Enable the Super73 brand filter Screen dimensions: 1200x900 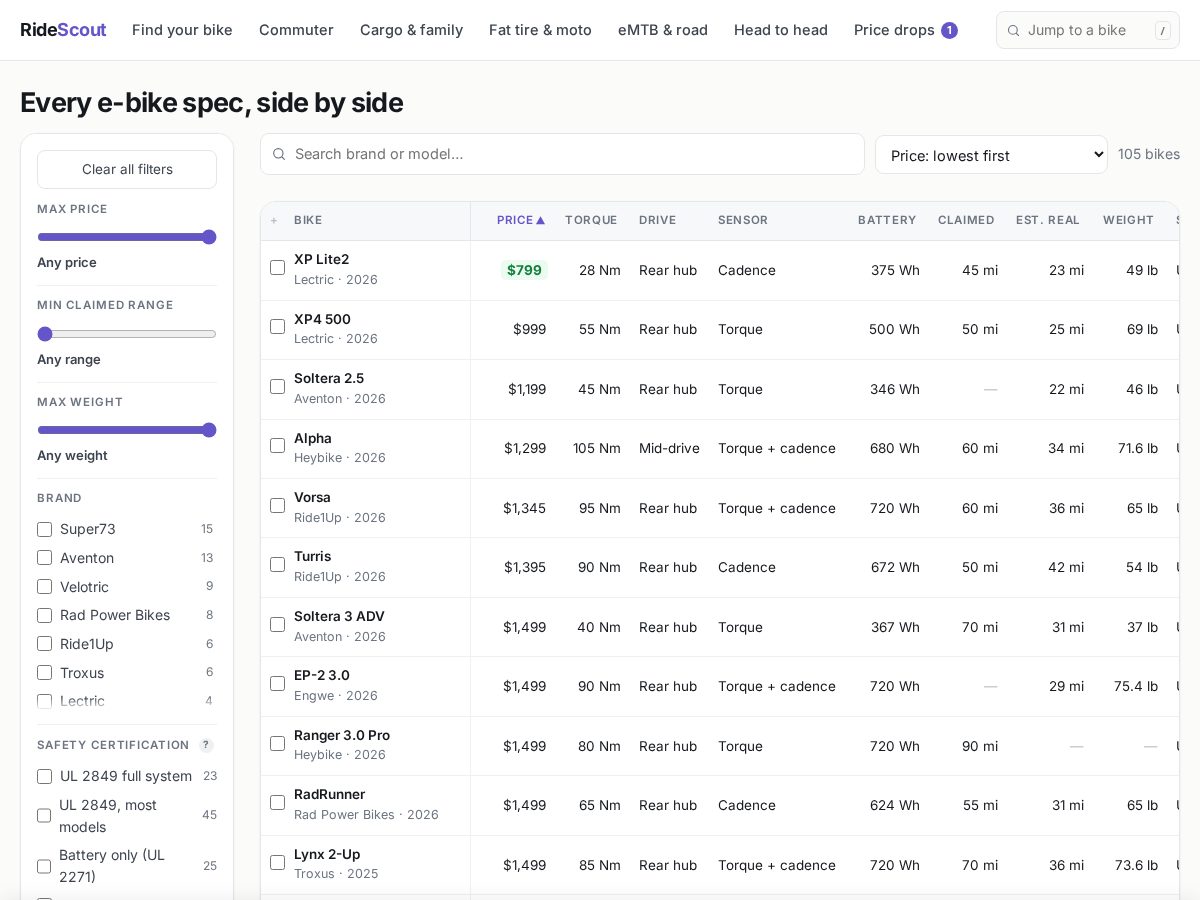[x=44, y=529]
